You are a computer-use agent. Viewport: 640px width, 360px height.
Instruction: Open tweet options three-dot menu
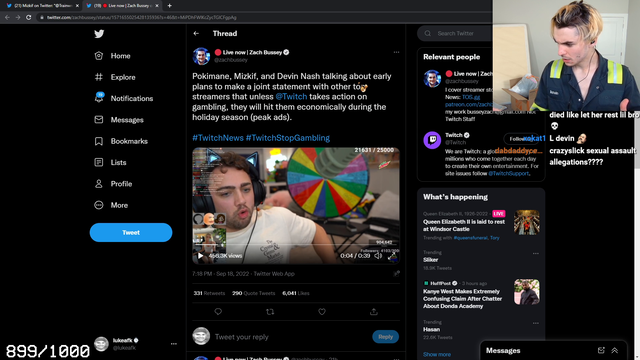pyautogui.click(x=396, y=52)
